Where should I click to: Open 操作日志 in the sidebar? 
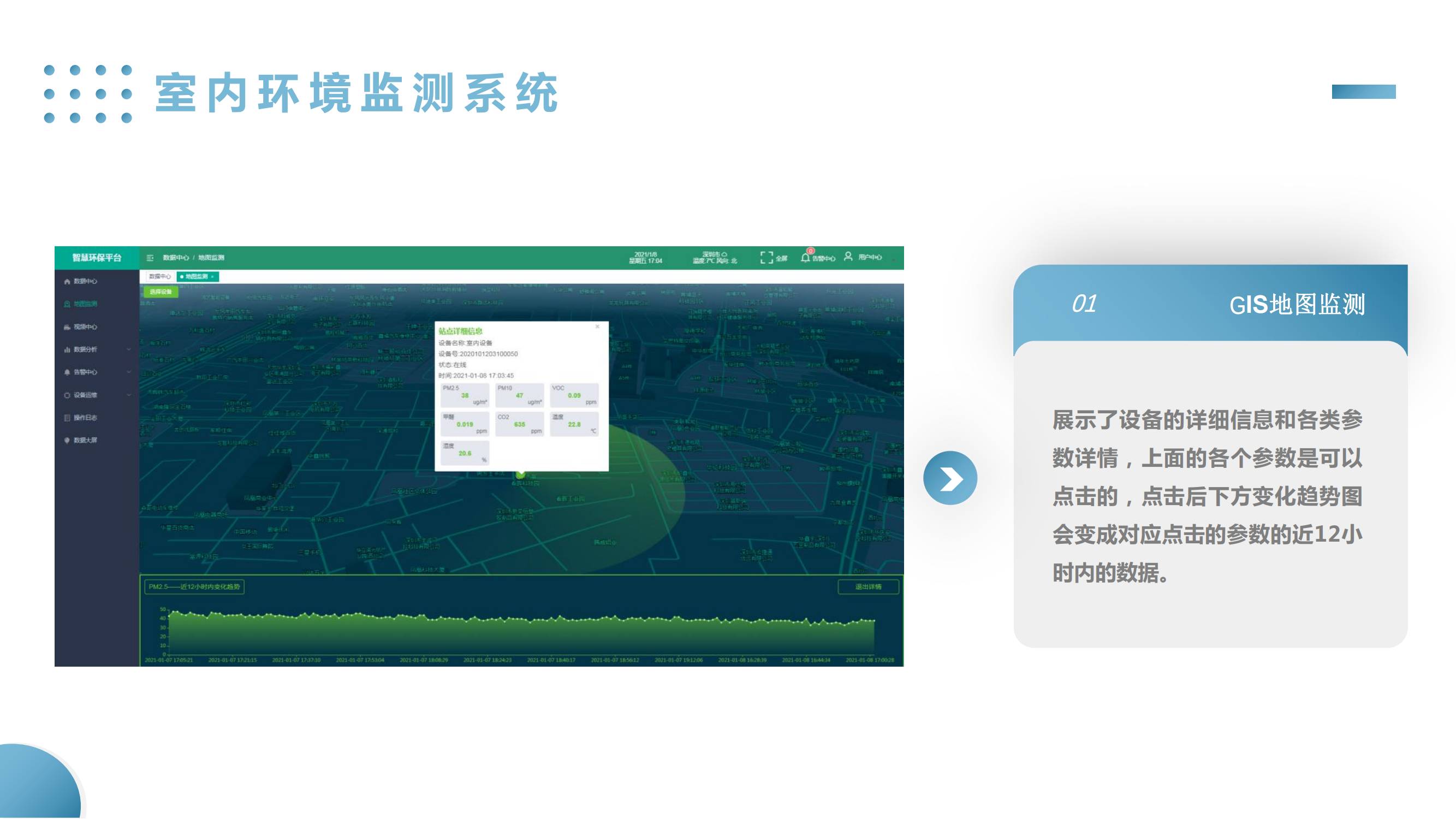pos(85,418)
